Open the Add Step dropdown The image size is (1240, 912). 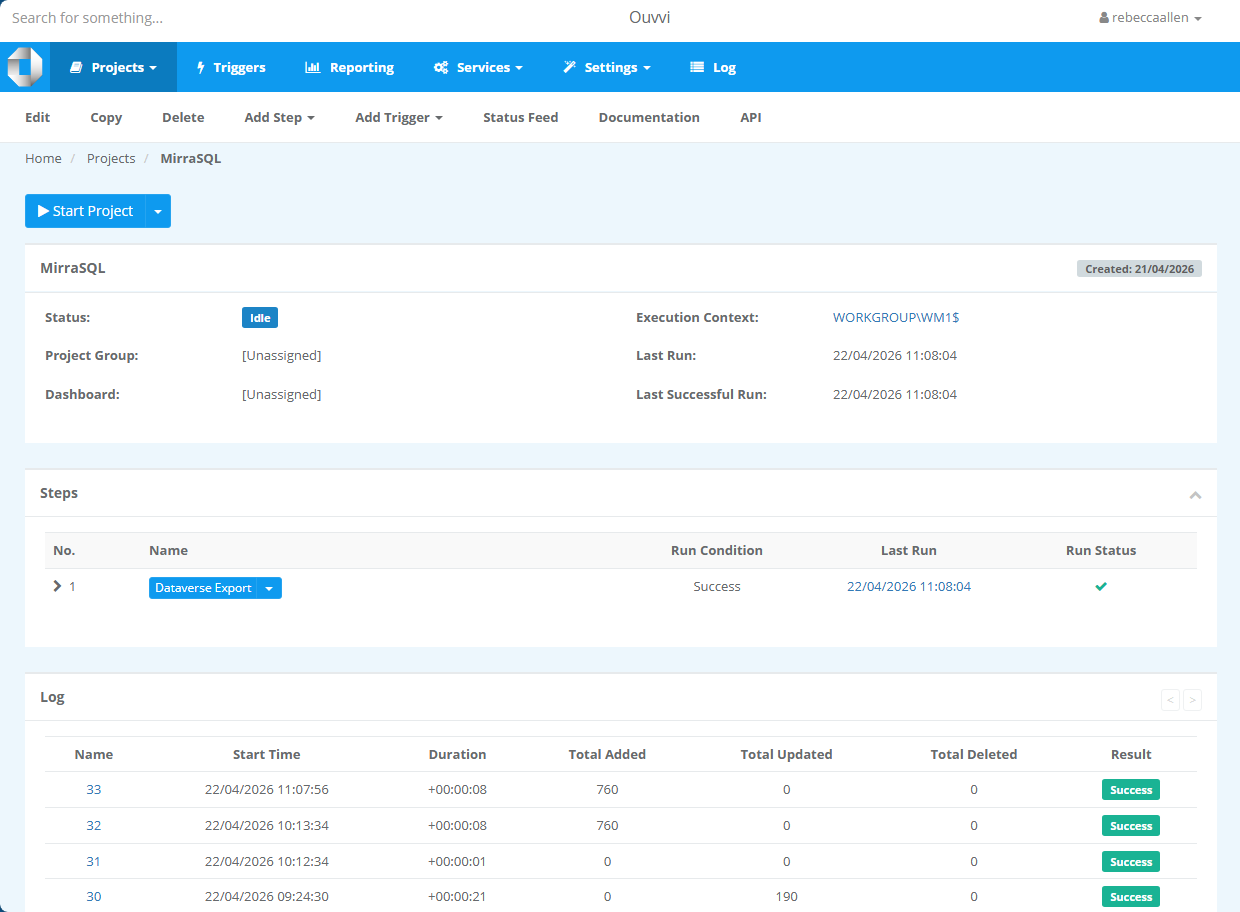pyautogui.click(x=279, y=117)
